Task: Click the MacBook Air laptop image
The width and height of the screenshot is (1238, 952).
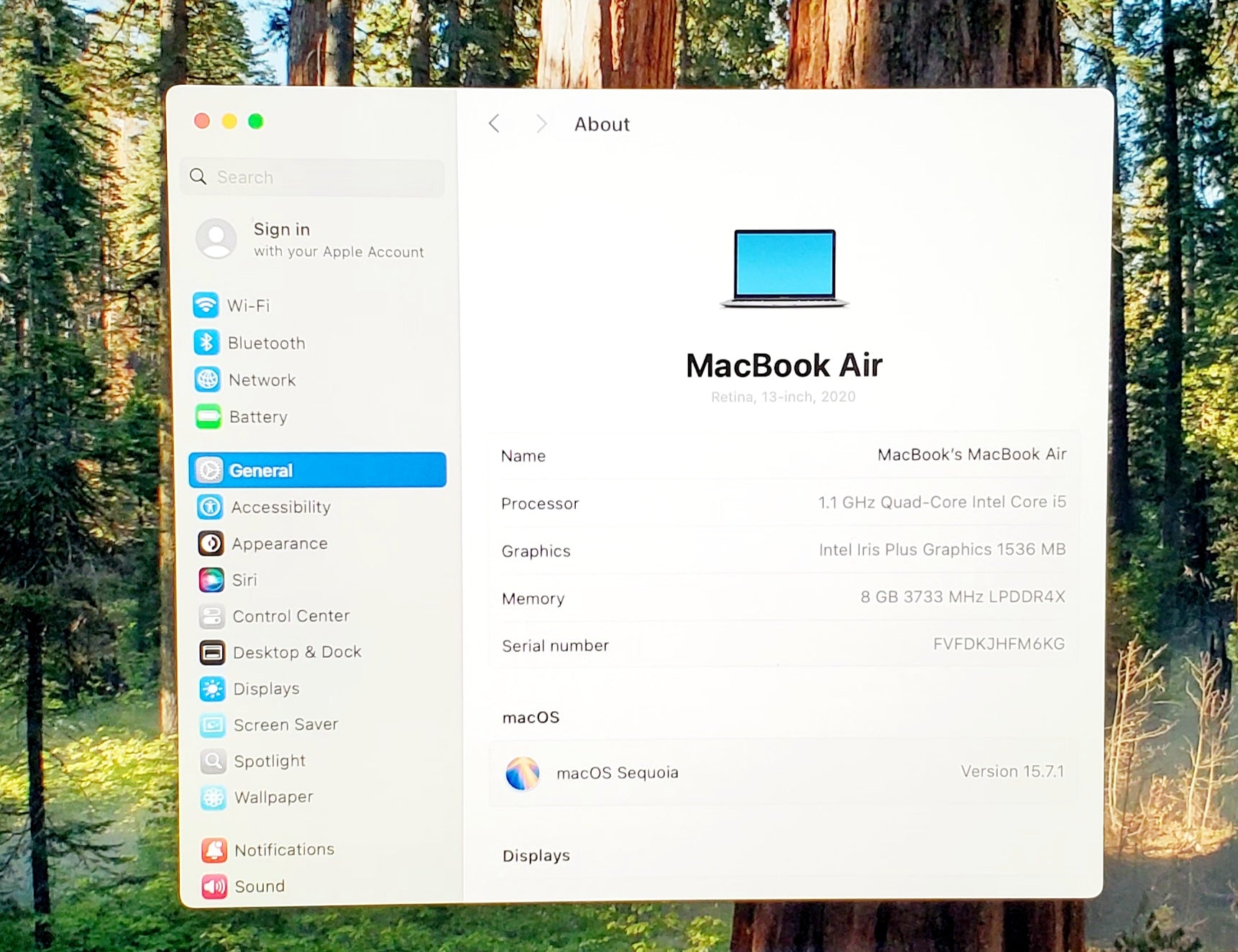Action: point(784,269)
